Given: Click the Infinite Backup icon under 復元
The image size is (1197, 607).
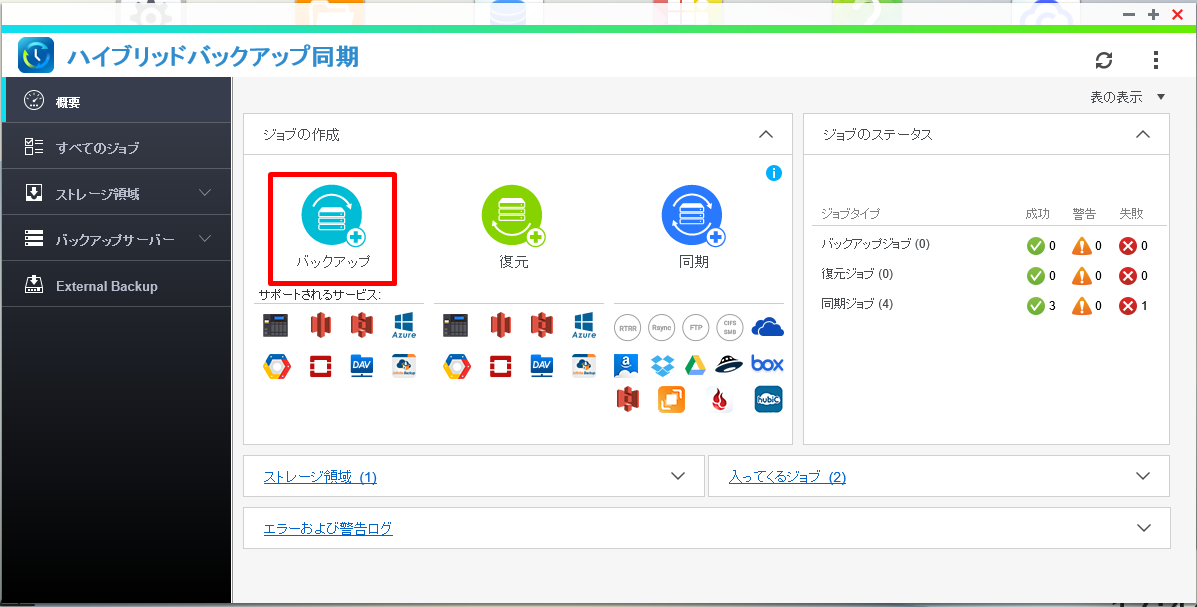Looking at the screenshot, I should pyautogui.click(x=584, y=366).
